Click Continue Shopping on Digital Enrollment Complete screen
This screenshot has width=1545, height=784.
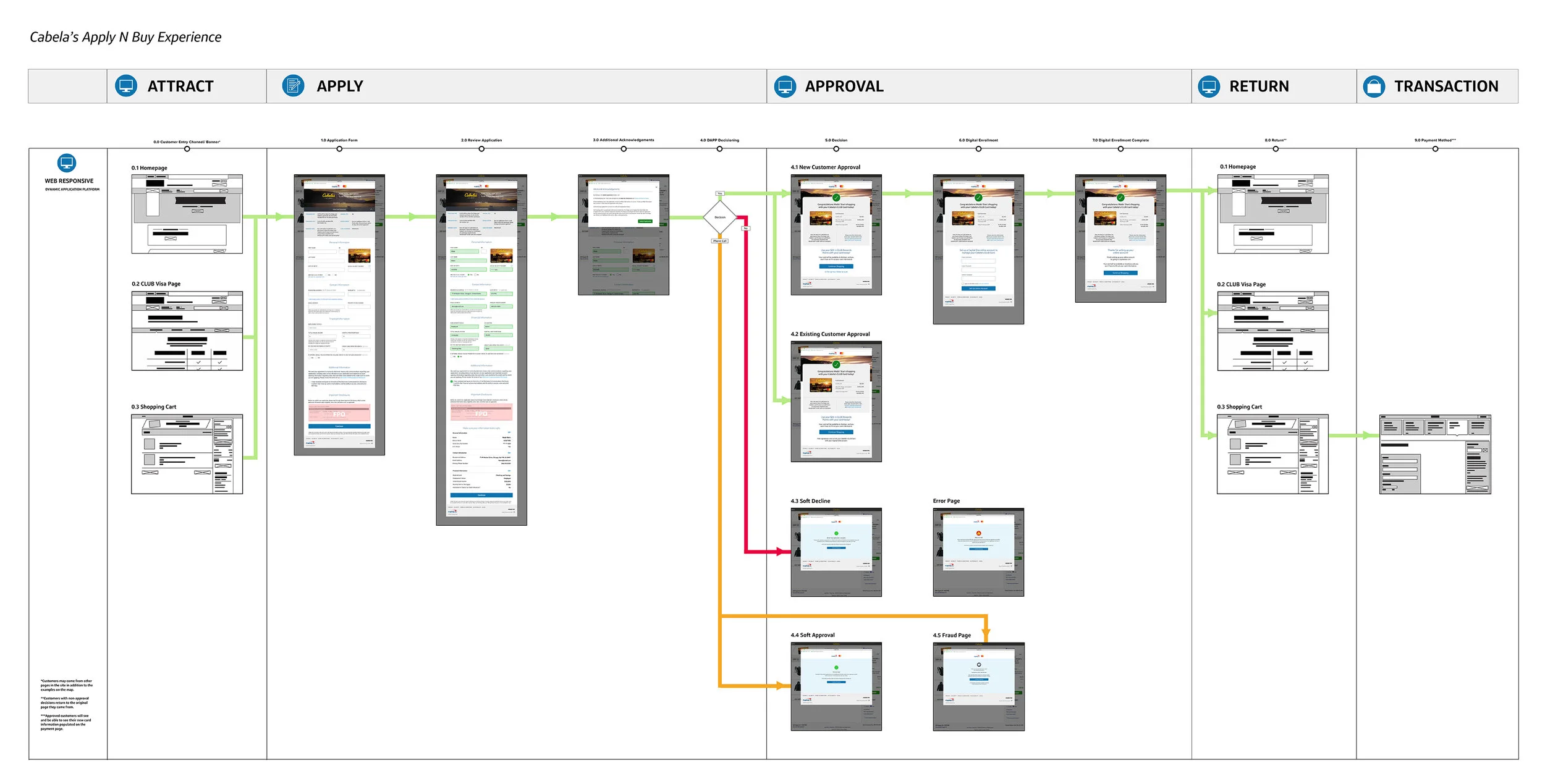1120,273
